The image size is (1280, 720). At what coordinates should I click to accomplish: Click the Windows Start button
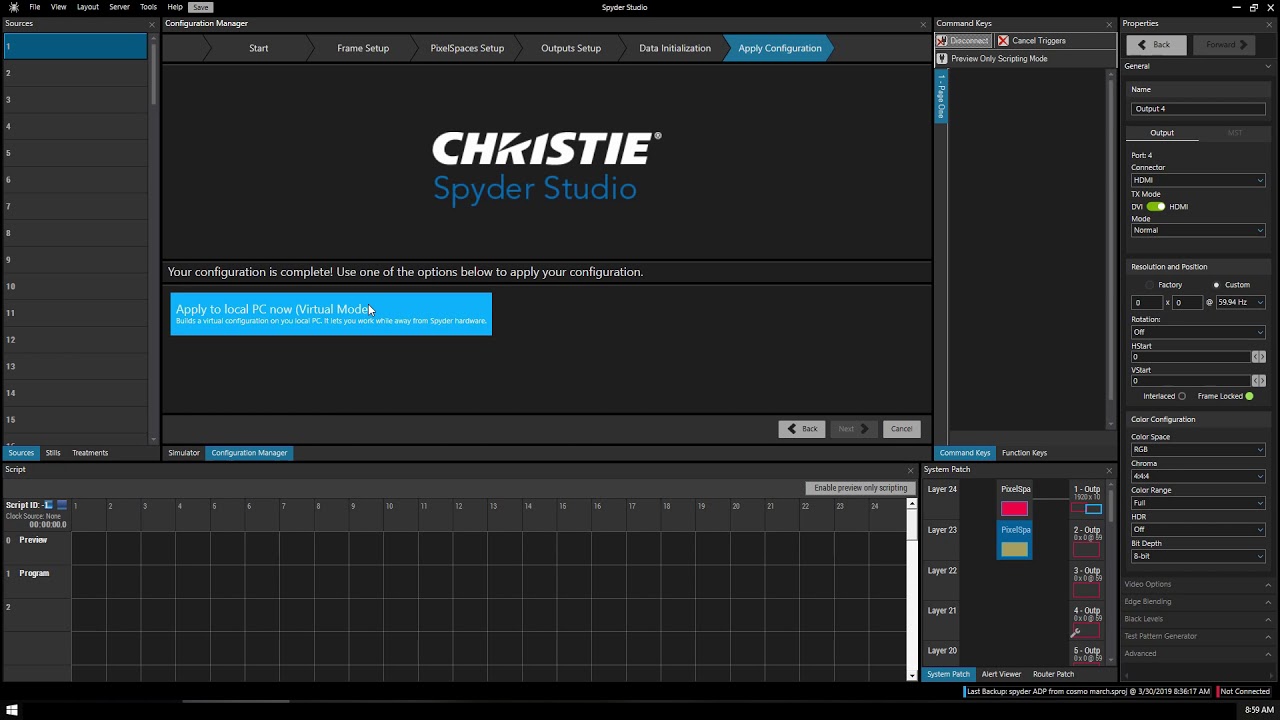click(x=13, y=710)
